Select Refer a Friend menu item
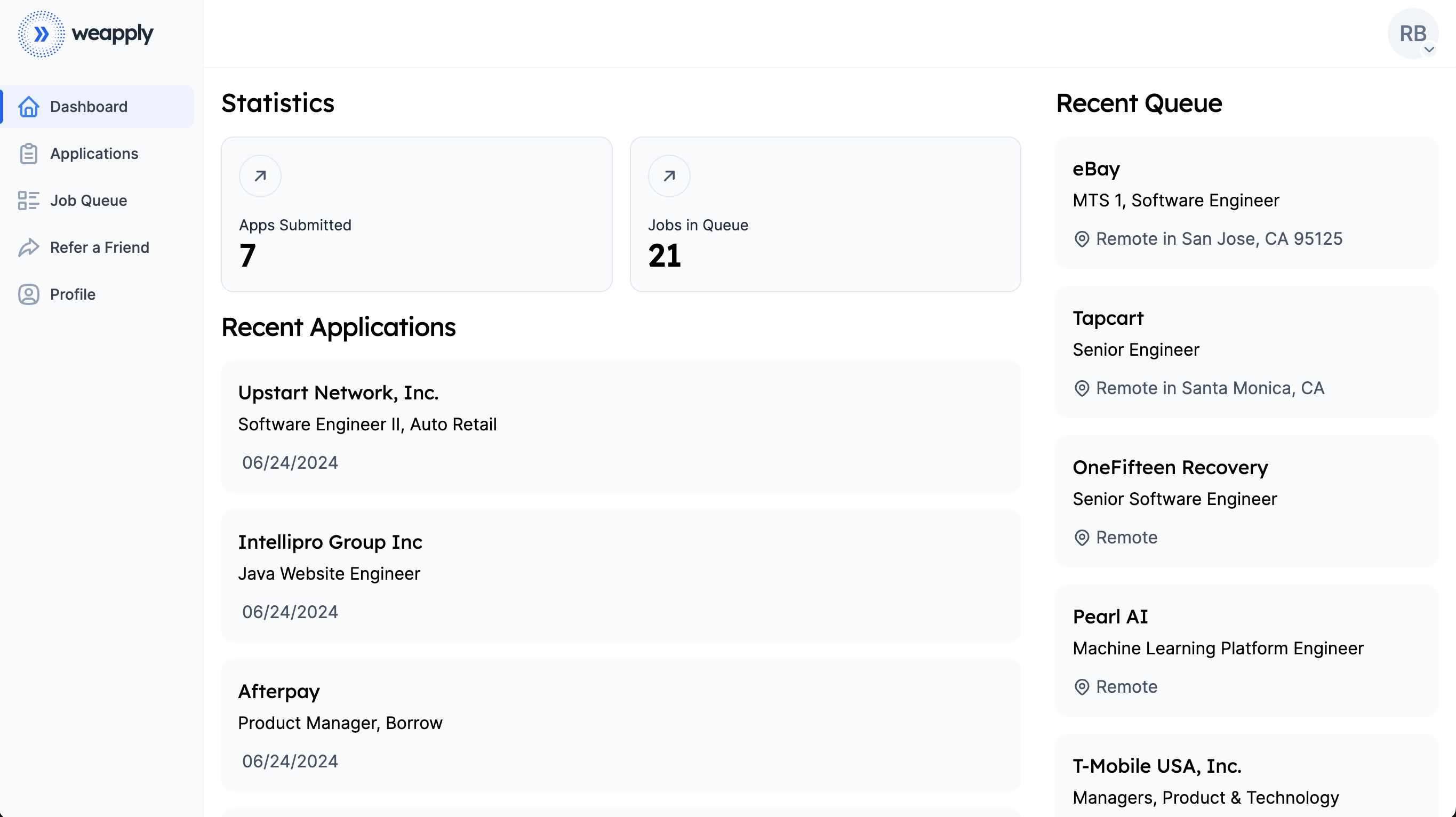This screenshot has width=1456, height=817. pyautogui.click(x=100, y=247)
